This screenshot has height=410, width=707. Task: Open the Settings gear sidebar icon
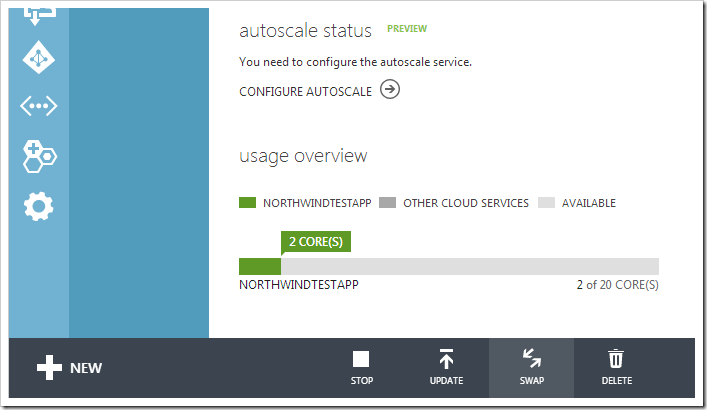[39, 207]
